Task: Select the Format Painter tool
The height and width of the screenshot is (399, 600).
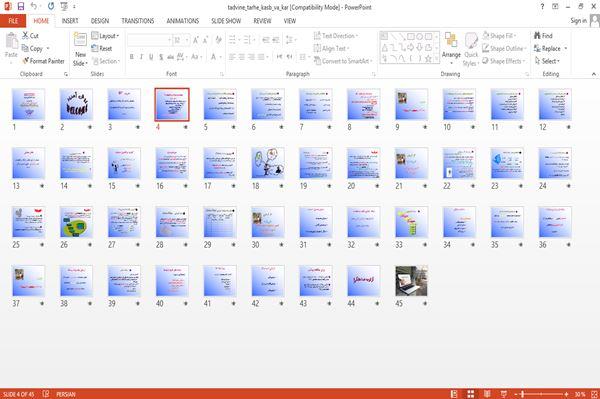Action: point(43,61)
